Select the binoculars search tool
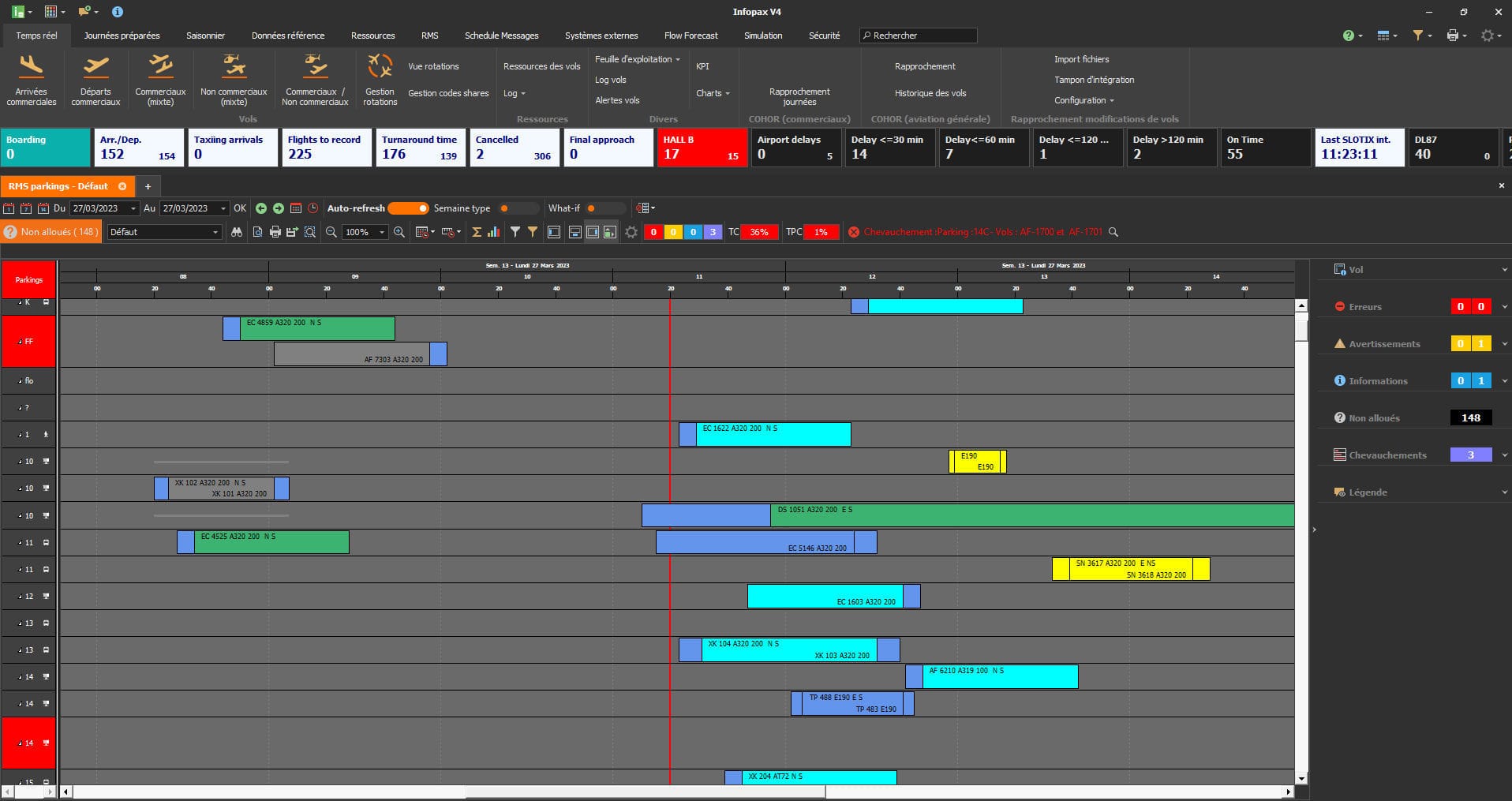 click(x=237, y=232)
